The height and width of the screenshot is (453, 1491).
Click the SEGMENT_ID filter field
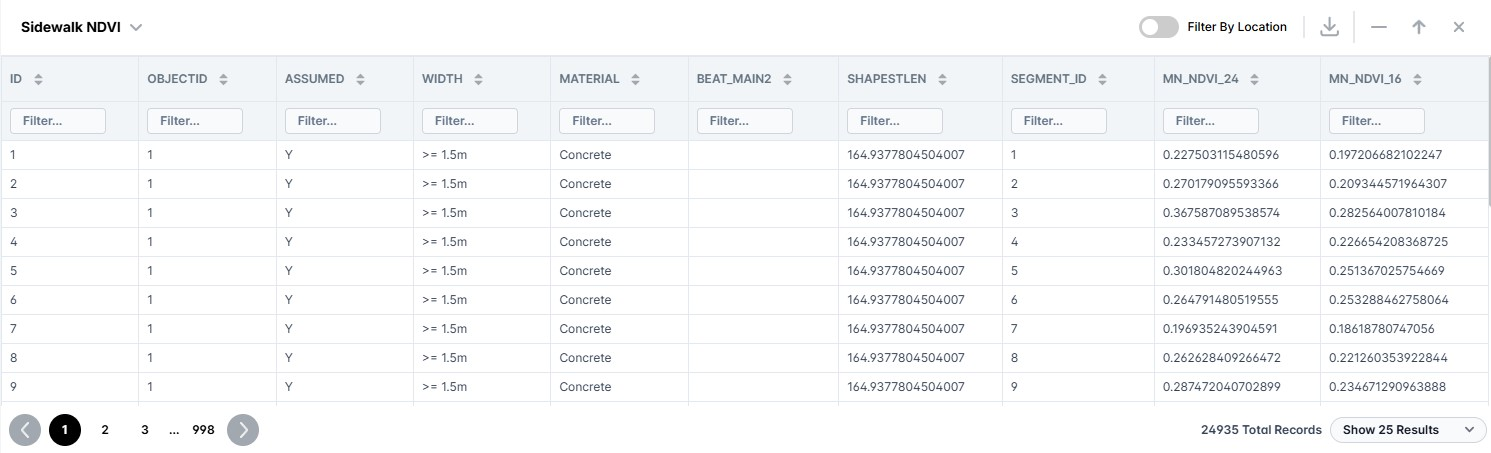[1059, 121]
